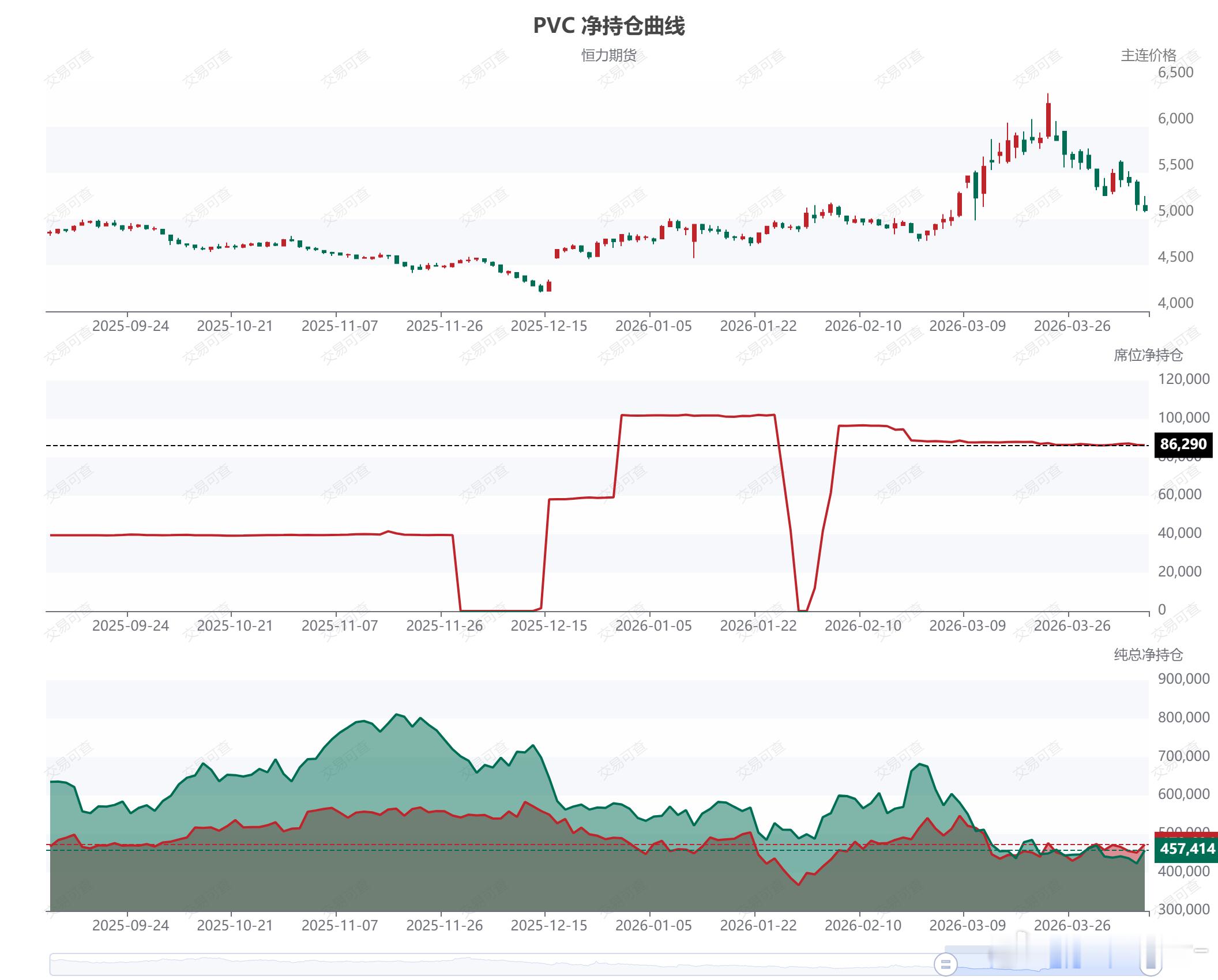Viewport: 1218px width, 980px height.
Task: Click the chart title PVC 净持仓曲线
Action: pos(608,26)
